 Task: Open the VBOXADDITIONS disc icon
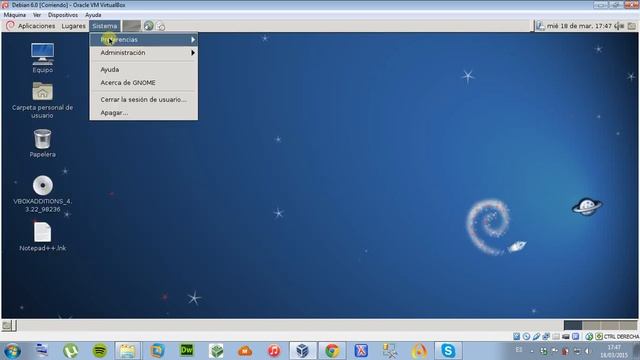42,185
